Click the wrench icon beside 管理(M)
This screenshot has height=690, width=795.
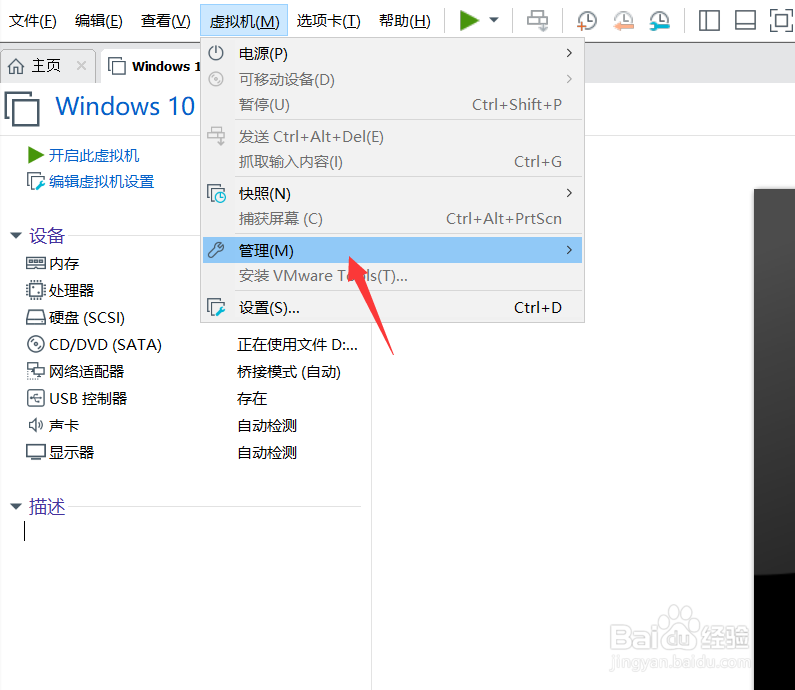[x=216, y=250]
